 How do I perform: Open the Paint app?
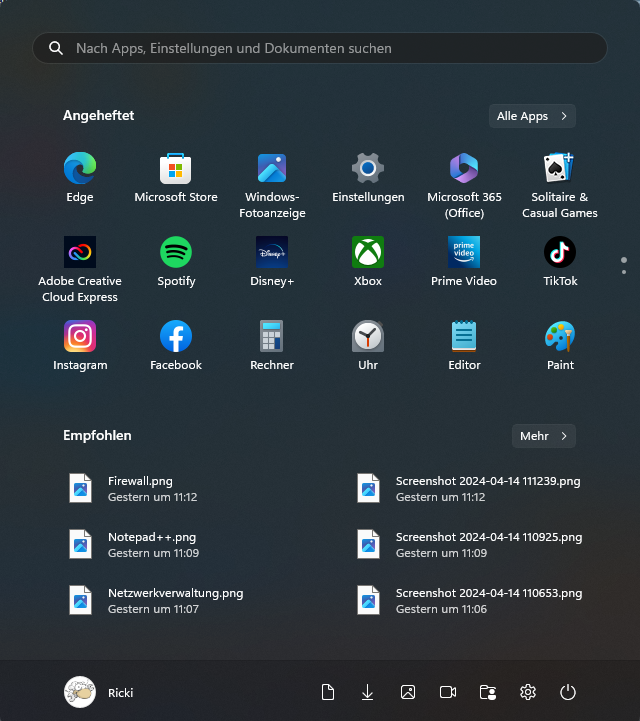(x=560, y=337)
